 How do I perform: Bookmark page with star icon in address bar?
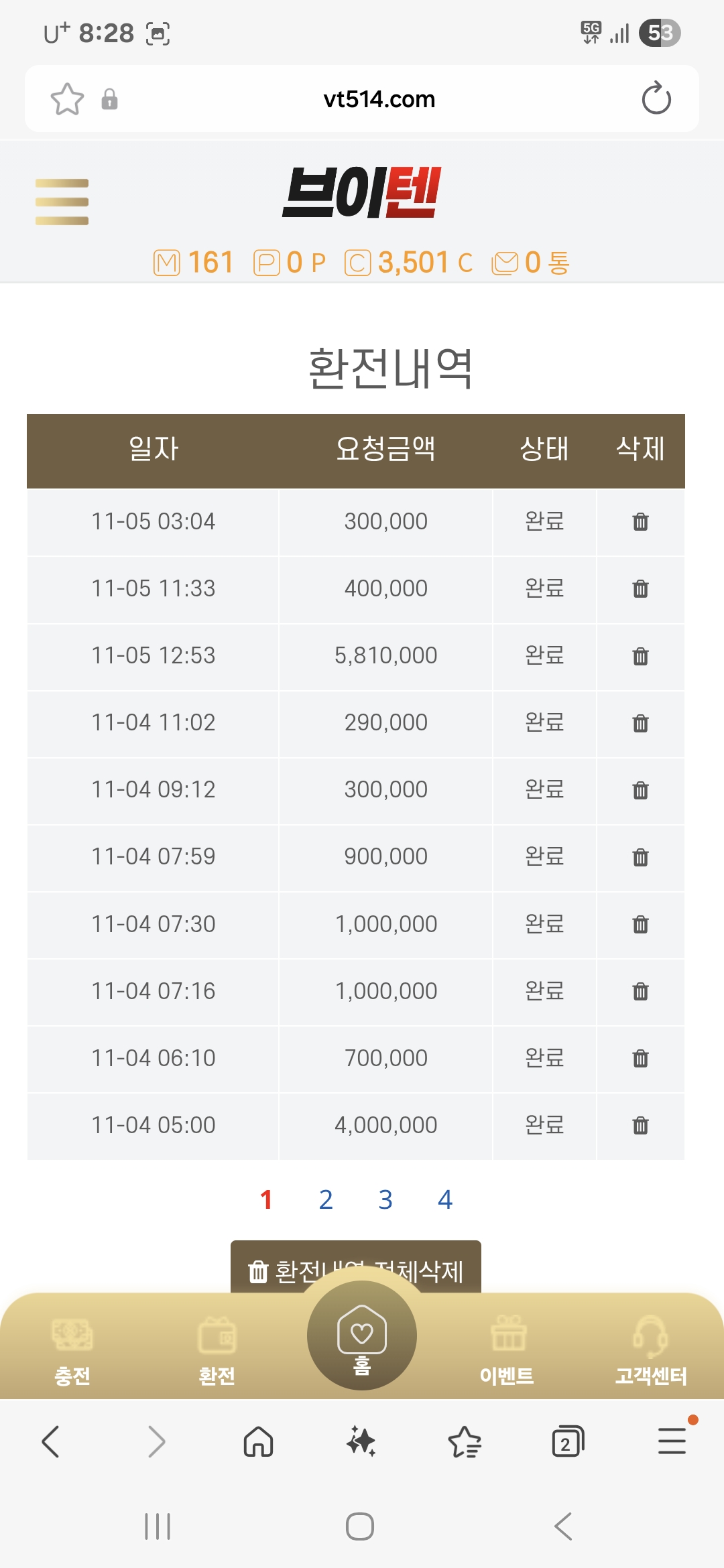[x=67, y=99]
